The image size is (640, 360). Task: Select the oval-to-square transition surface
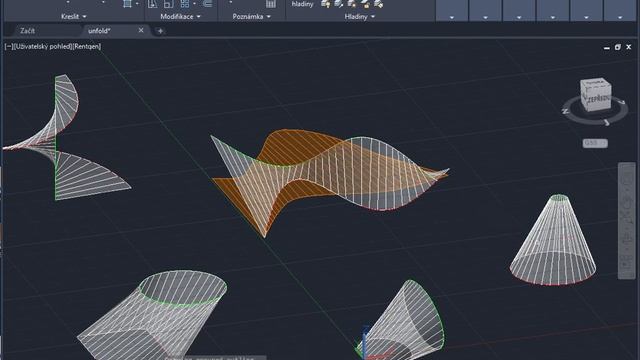(153, 316)
